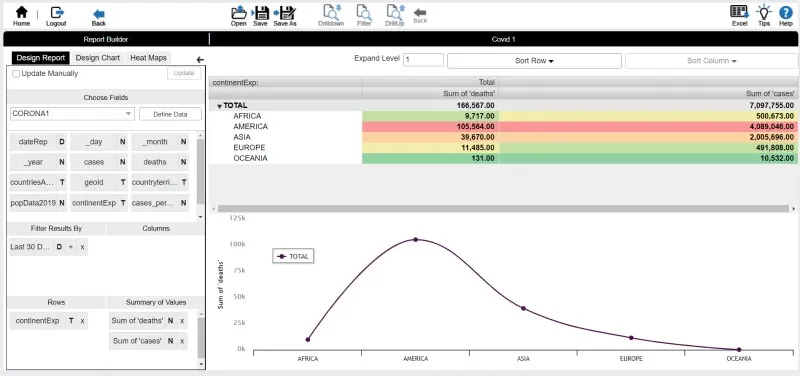
Task: Click the Save As icon
Action: (285, 13)
